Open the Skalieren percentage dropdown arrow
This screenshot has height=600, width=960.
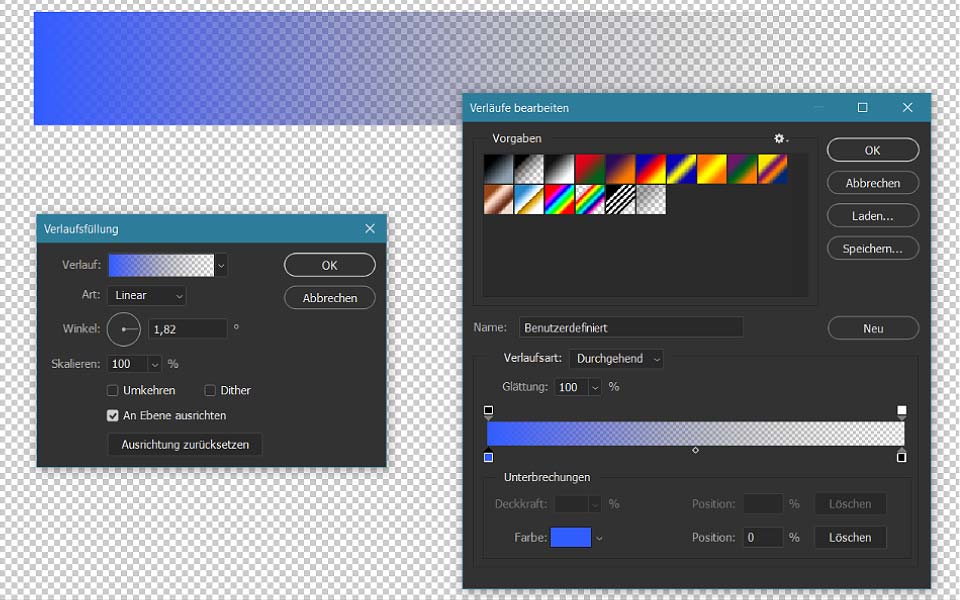155,364
